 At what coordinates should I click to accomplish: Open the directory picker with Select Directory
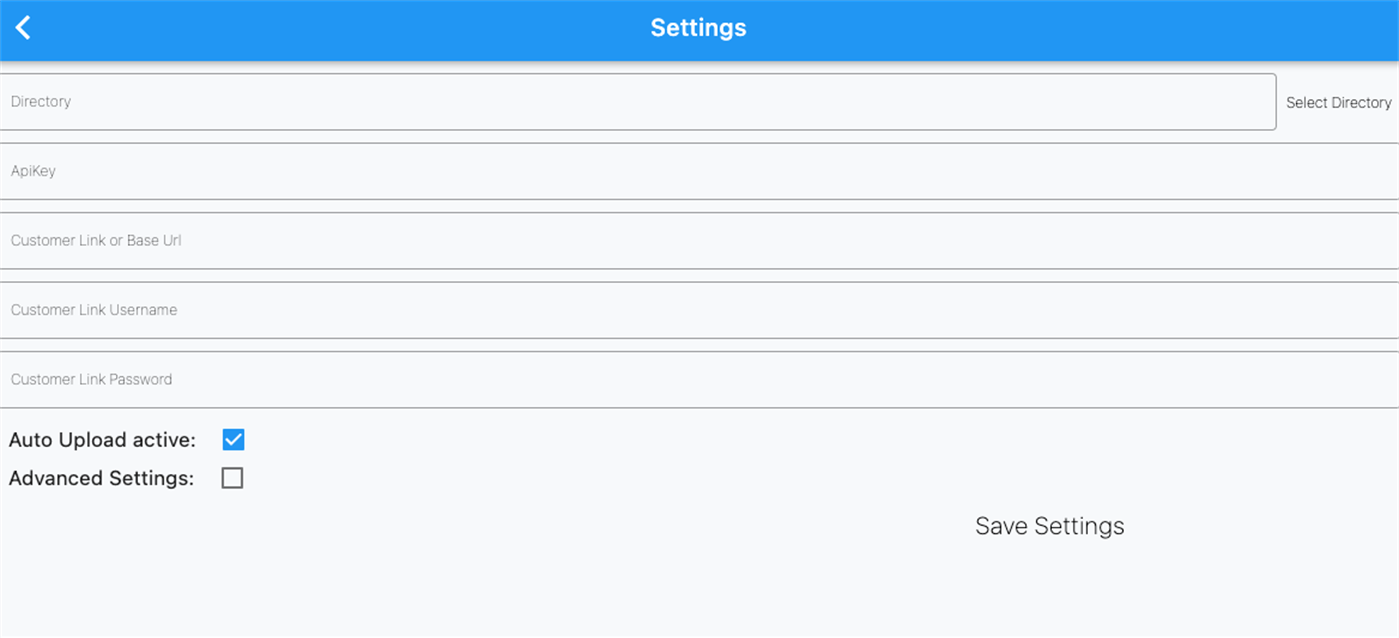click(x=1338, y=102)
